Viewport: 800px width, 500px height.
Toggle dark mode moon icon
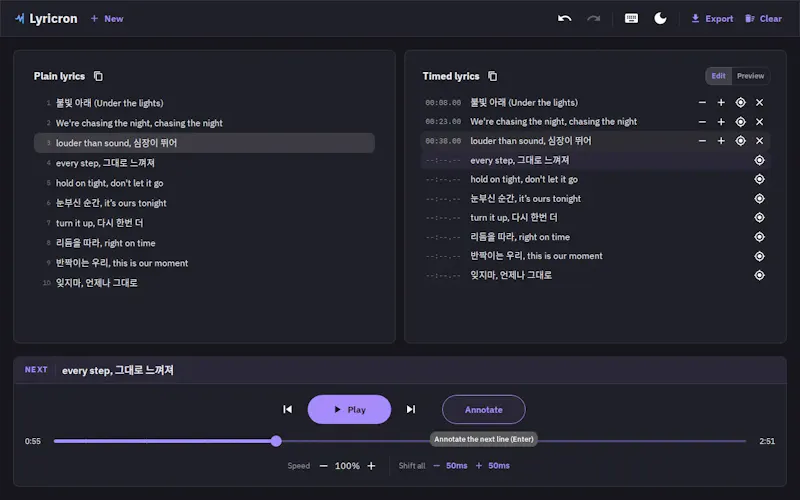[x=660, y=19]
